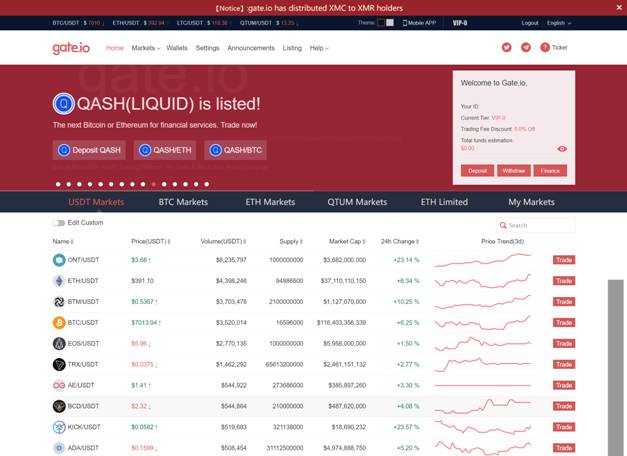This screenshot has width=627, height=456.
Task: Click the VIP-0 badge
Action: click(x=460, y=23)
